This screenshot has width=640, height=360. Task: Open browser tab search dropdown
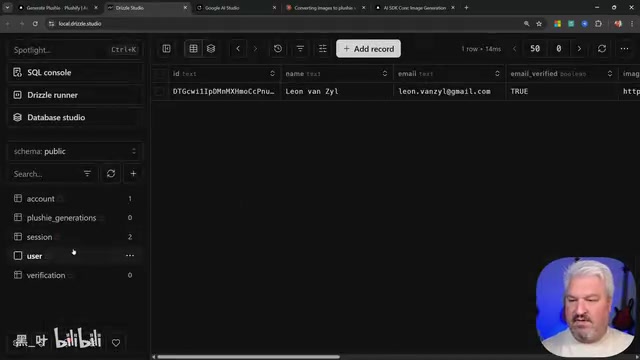tap(7, 8)
